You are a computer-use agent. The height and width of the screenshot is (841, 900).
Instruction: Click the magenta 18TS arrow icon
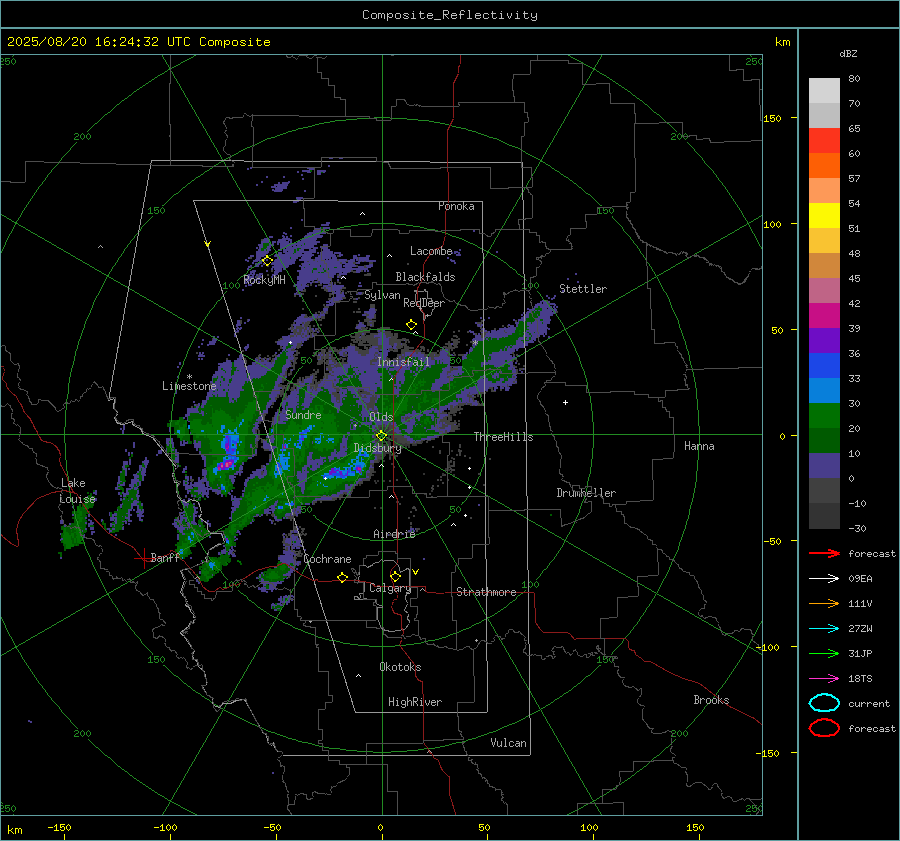pyautogui.click(x=824, y=678)
